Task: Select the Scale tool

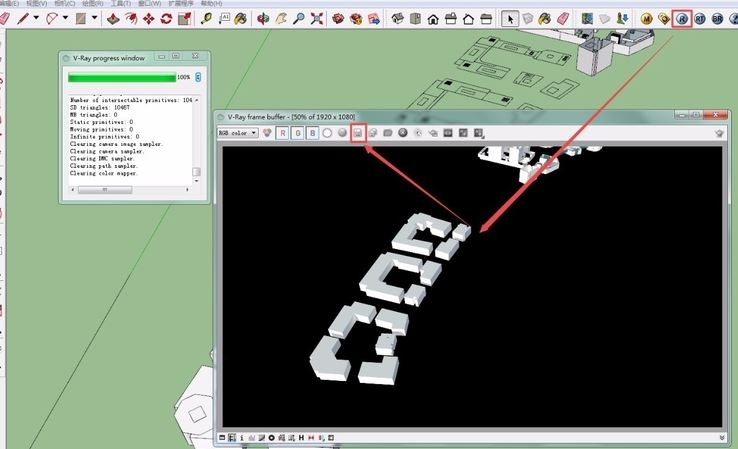Action: (x=184, y=19)
